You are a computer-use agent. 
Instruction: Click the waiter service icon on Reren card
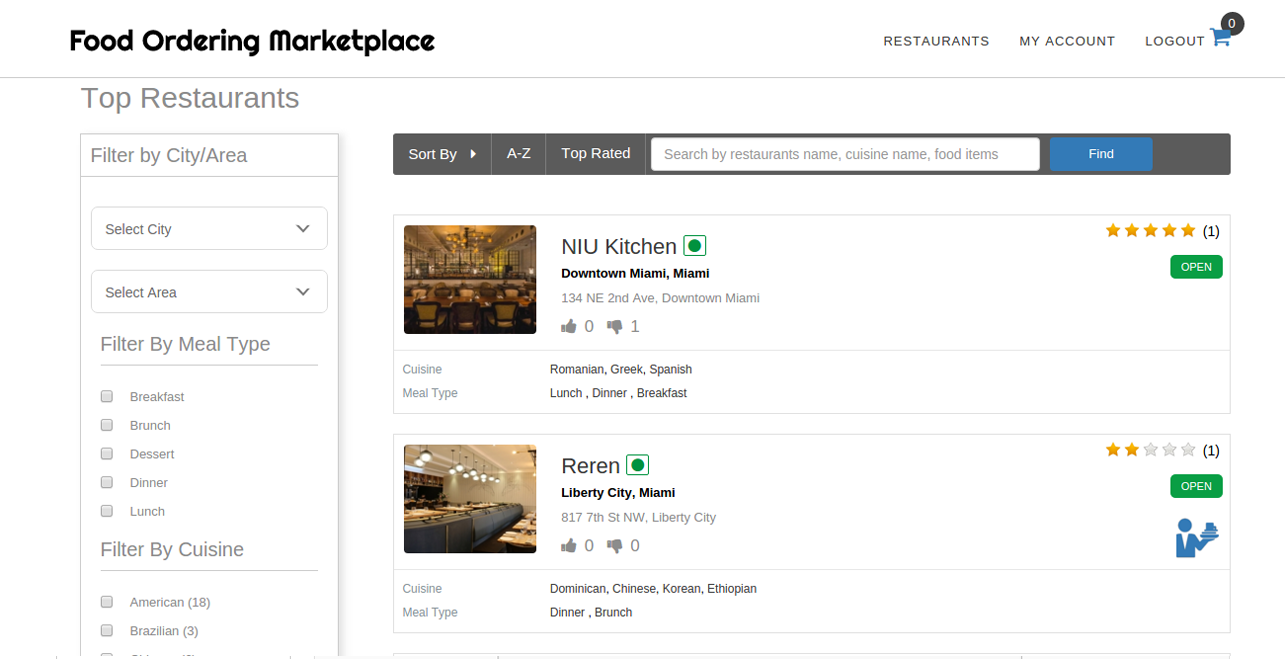click(x=1197, y=537)
